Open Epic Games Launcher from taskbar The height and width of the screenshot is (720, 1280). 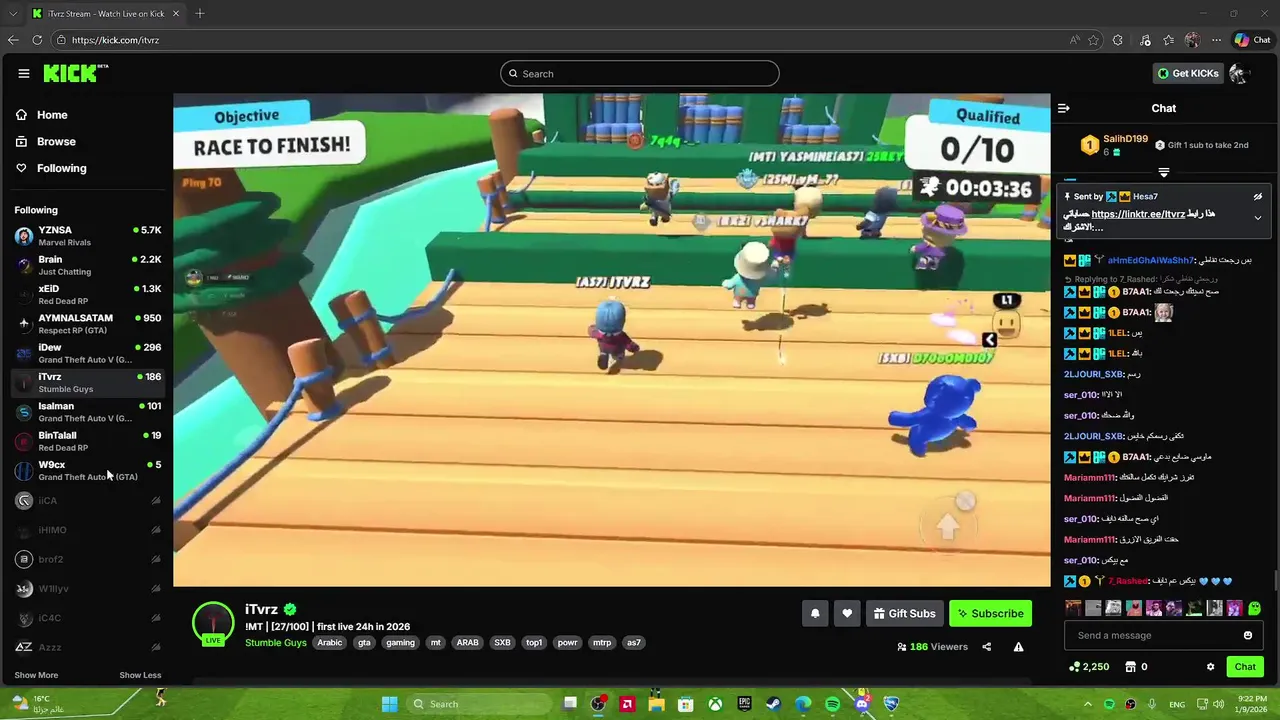pyautogui.click(x=744, y=704)
